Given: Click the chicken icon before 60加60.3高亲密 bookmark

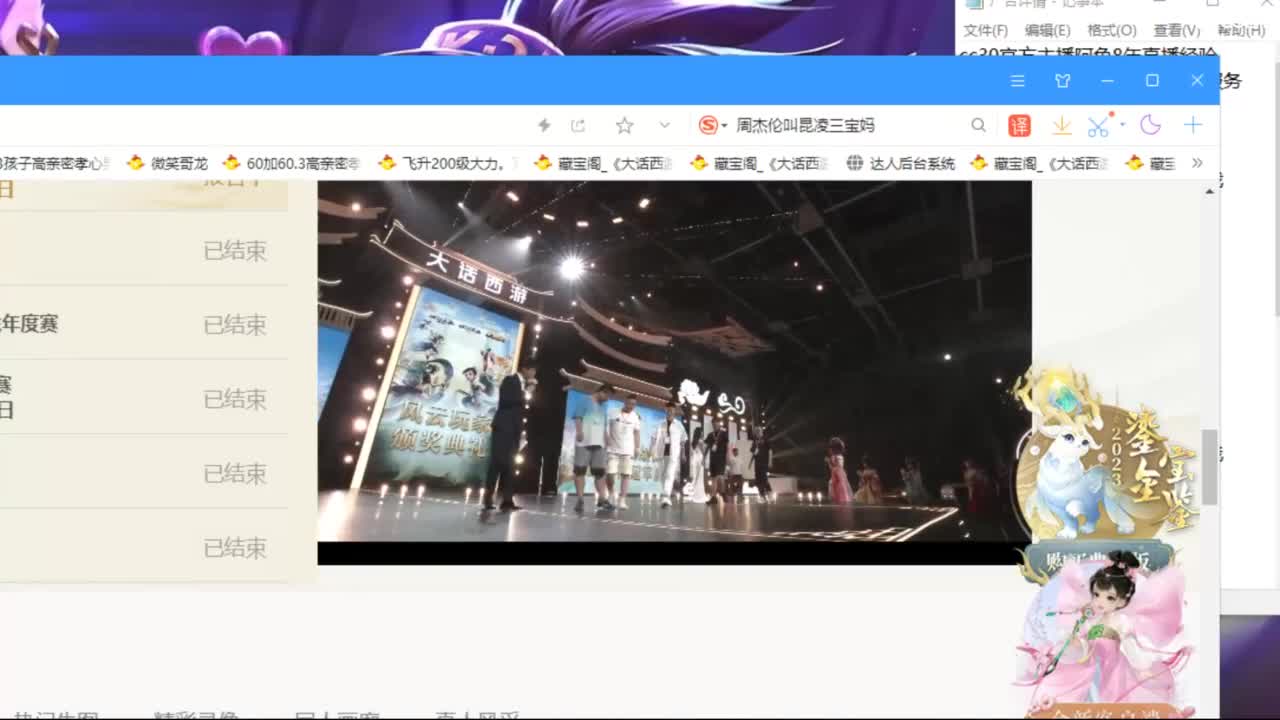Looking at the screenshot, I should [231, 163].
